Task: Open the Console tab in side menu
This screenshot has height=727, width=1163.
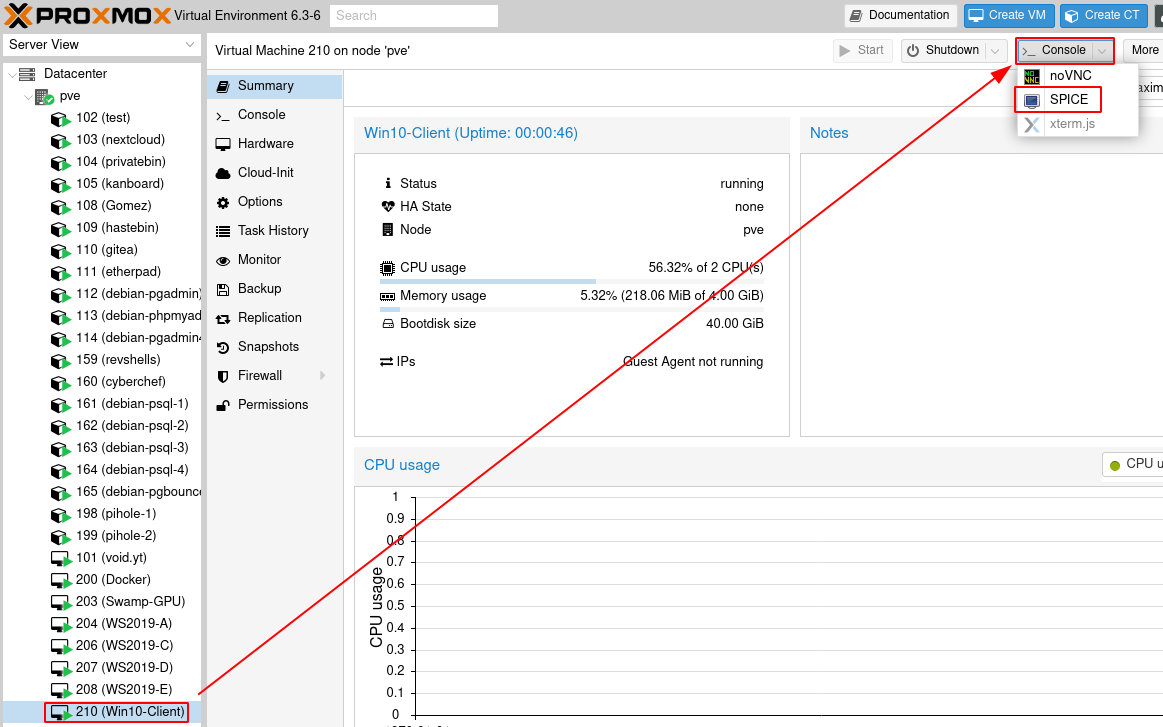Action: 274,115
